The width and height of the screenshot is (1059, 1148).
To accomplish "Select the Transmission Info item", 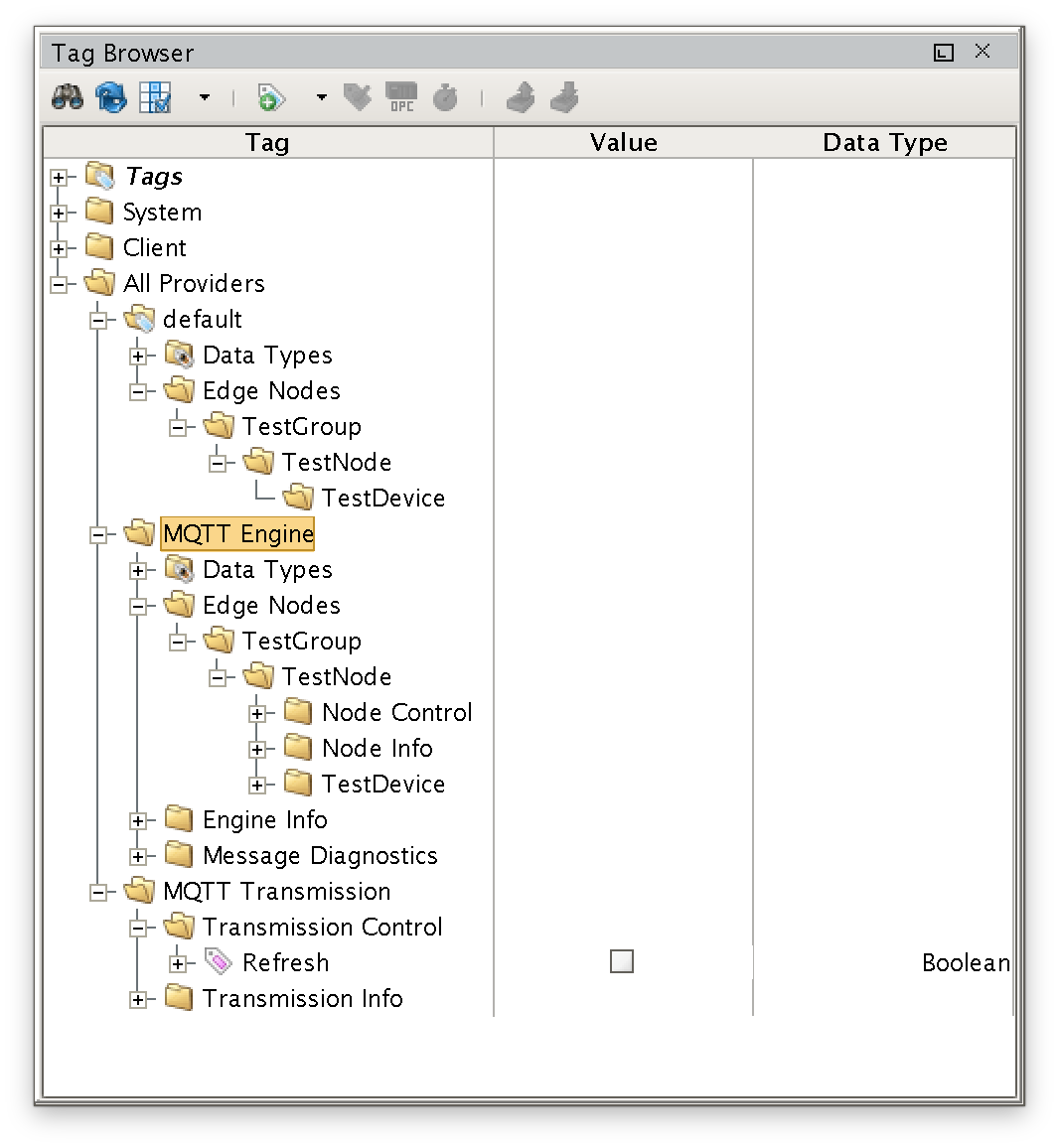I will (302, 999).
